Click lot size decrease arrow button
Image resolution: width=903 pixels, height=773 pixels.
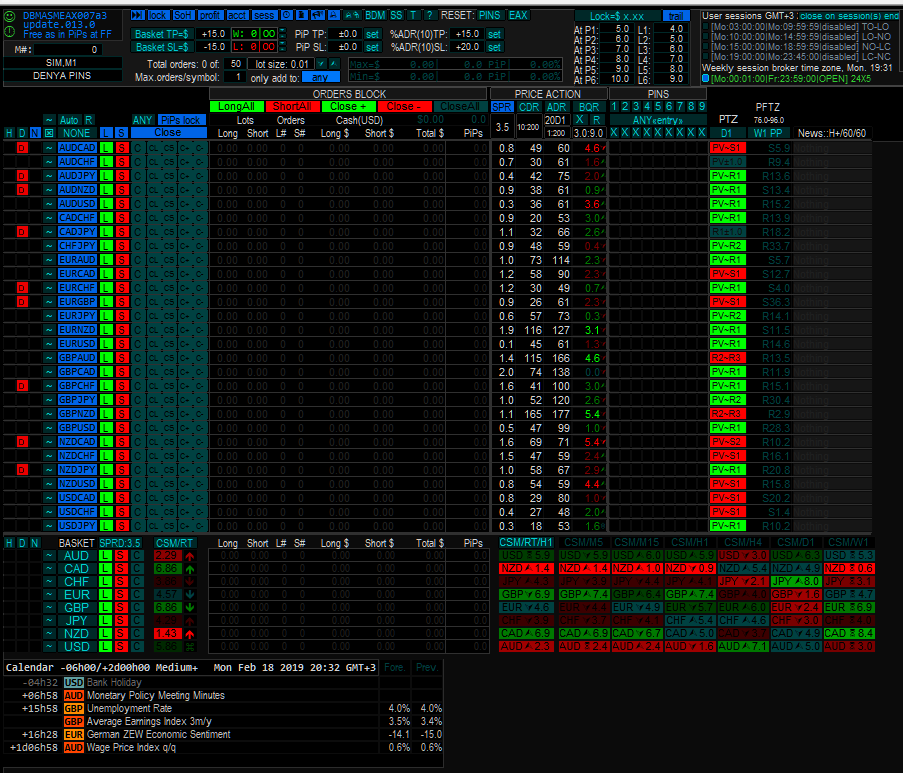click(322, 64)
